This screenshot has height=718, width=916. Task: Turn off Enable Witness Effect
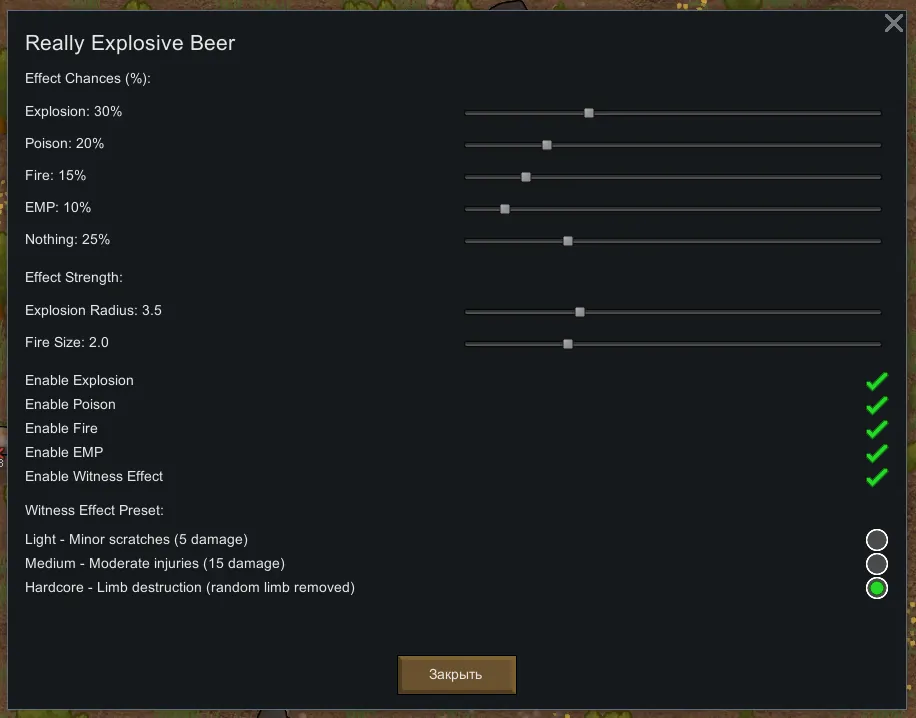[x=877, y=477]
